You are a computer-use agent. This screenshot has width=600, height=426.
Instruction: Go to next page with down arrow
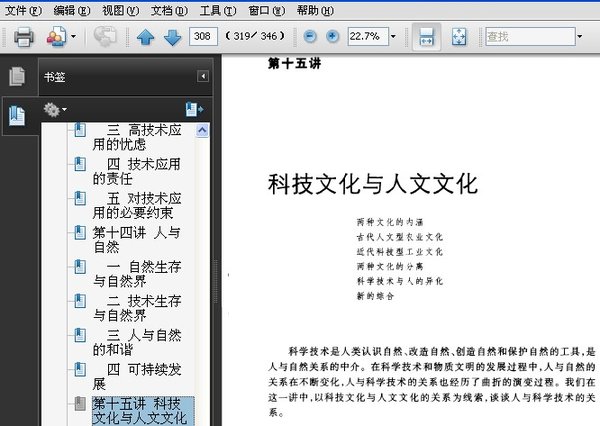173,38
